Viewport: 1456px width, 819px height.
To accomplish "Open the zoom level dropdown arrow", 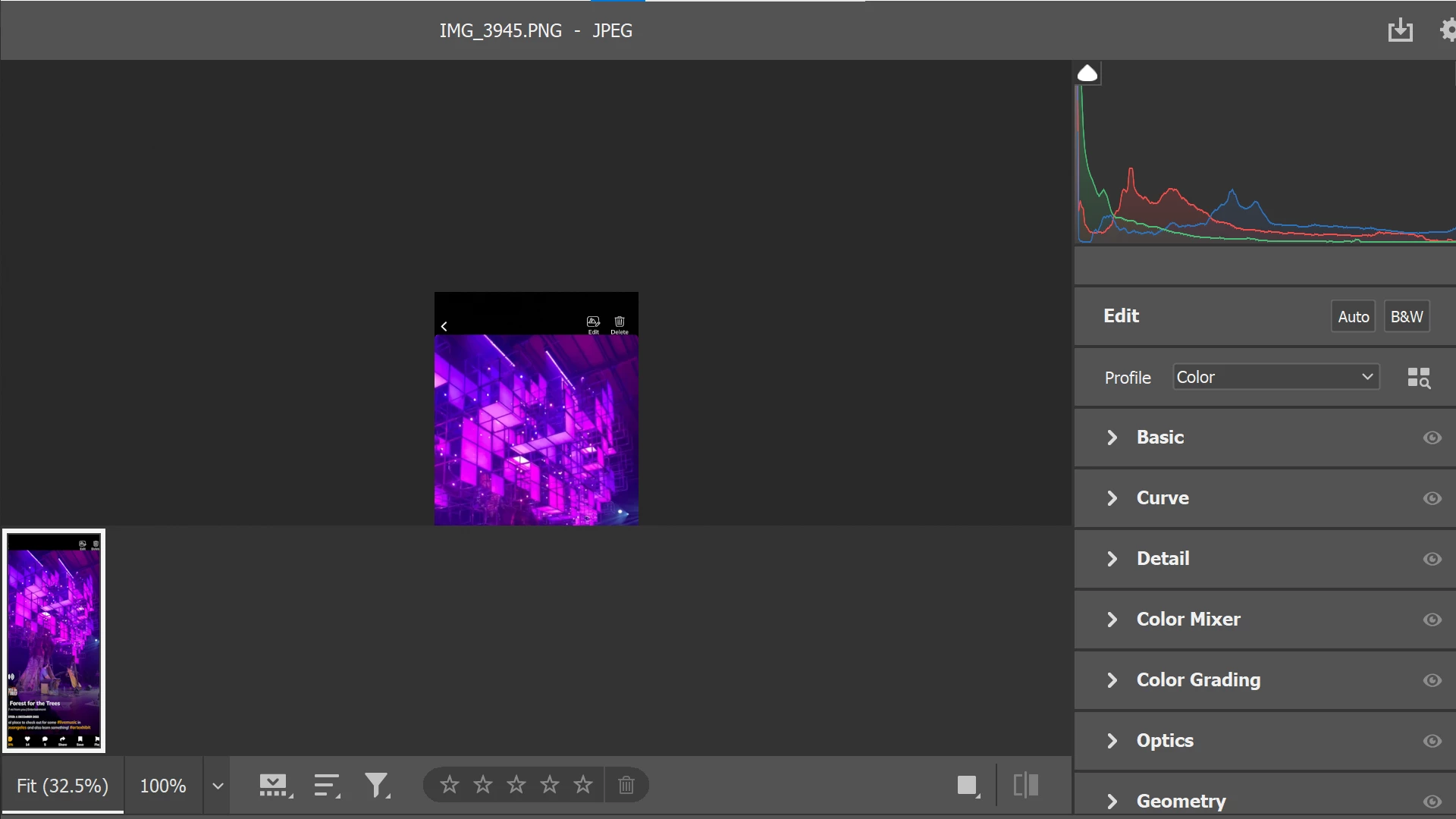I will point(218,786).
